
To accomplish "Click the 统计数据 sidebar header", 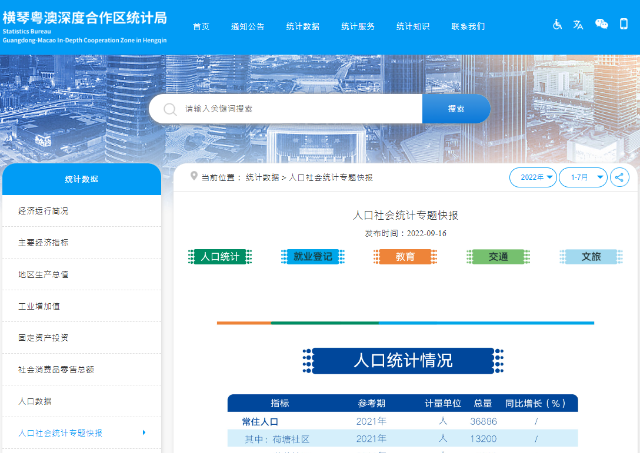I will [82, 179].
